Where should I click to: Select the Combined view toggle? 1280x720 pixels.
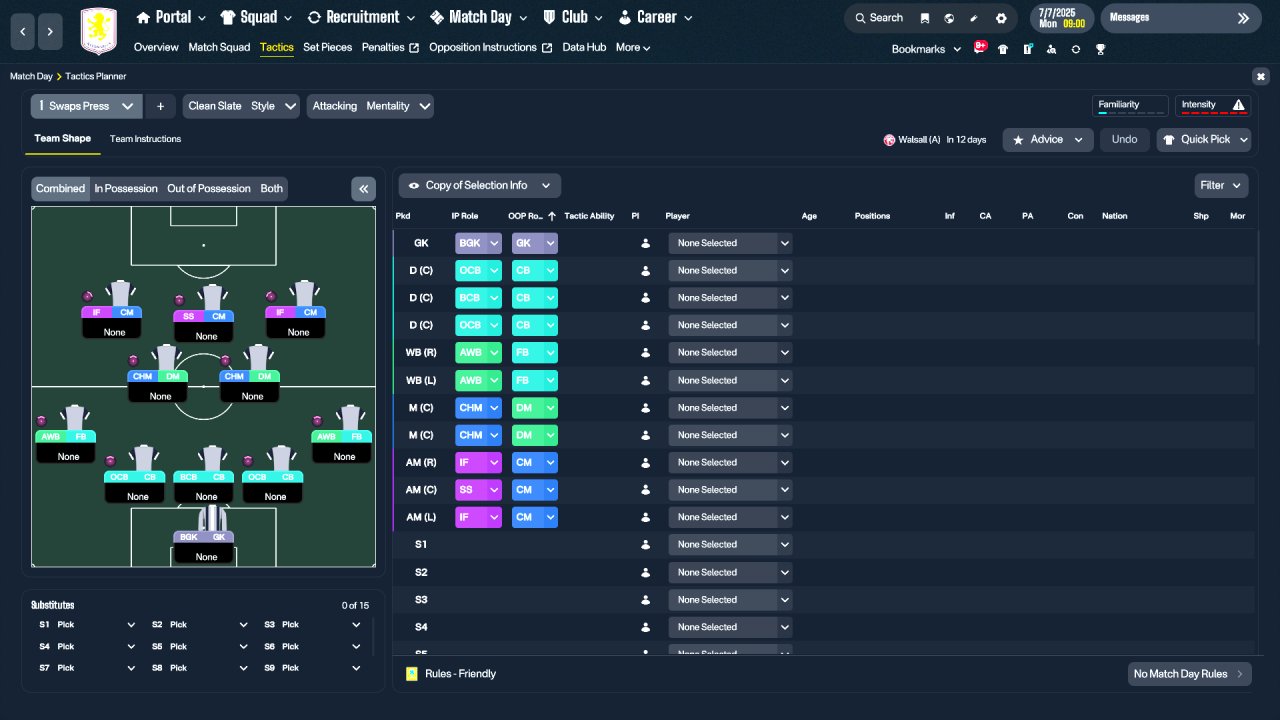coord(60,188)
